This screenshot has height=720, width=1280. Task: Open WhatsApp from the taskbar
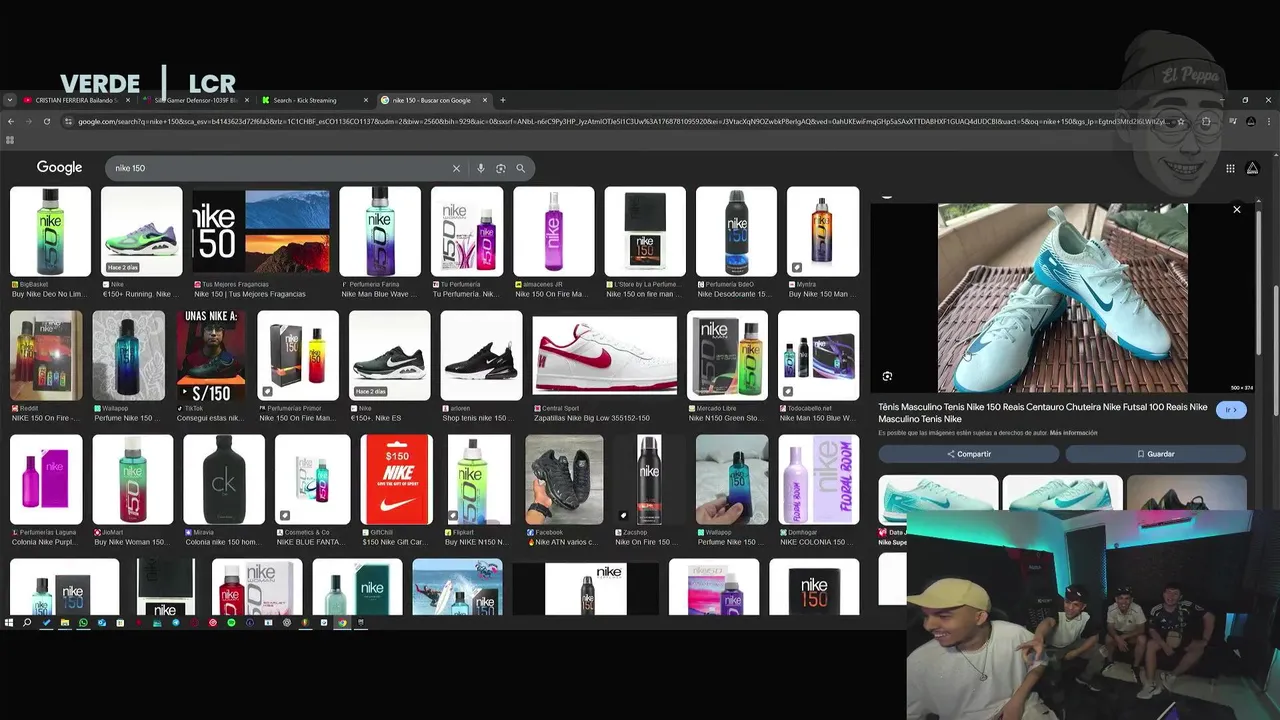click(83, 623)
